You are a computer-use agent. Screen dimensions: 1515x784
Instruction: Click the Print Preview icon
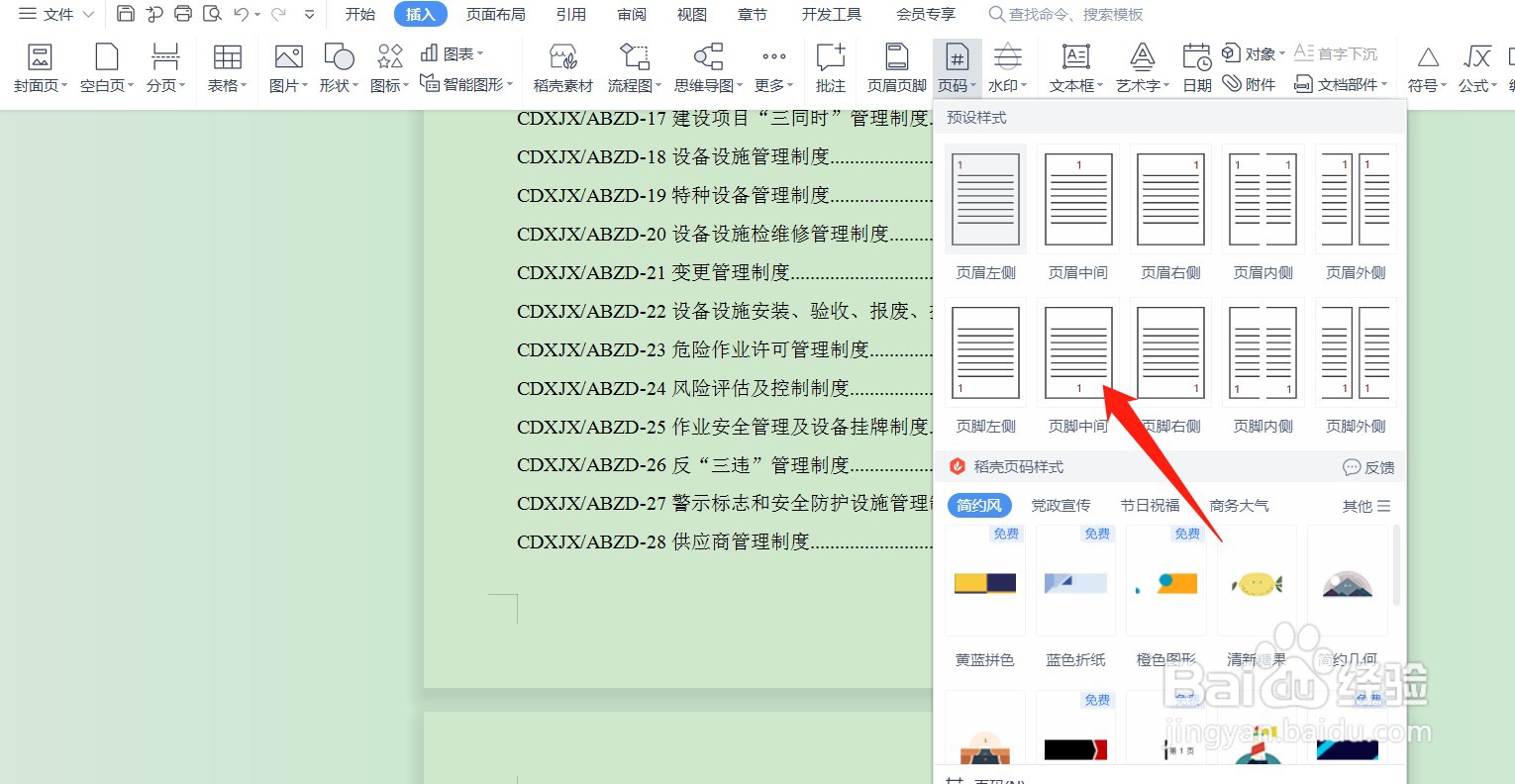coord(211,14)
